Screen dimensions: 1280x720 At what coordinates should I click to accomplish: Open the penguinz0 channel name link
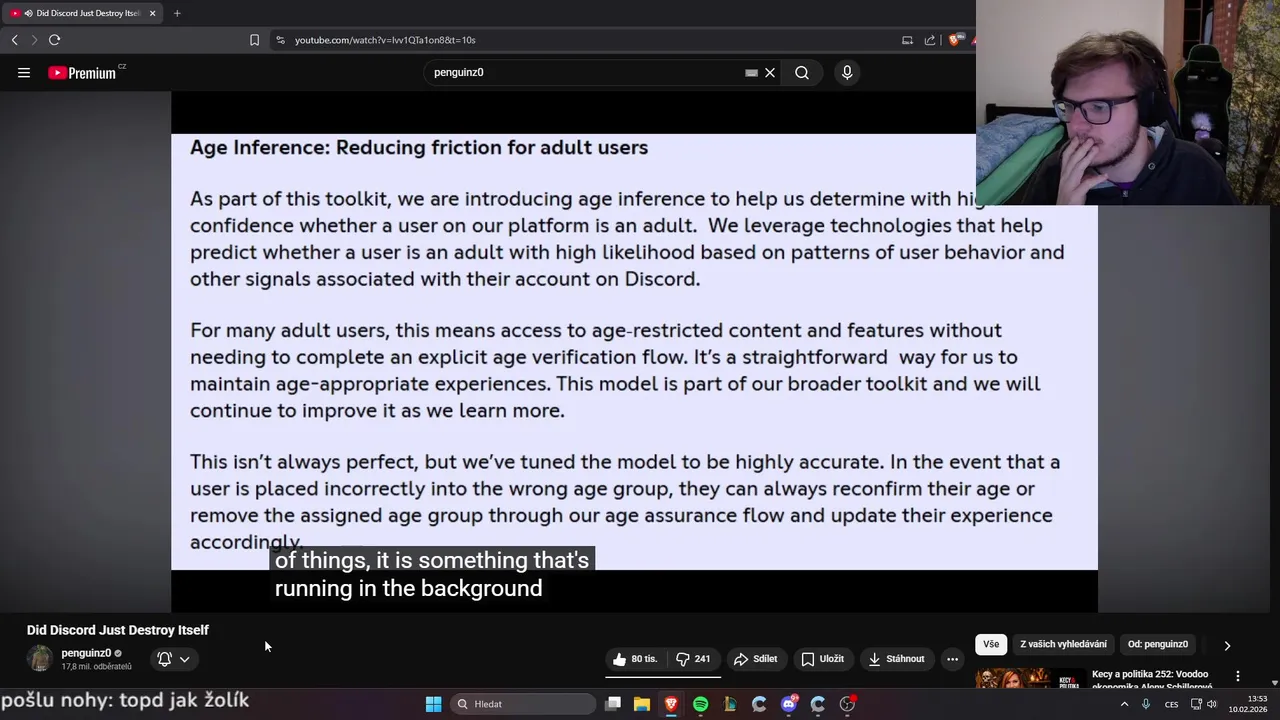click(86, 653)
